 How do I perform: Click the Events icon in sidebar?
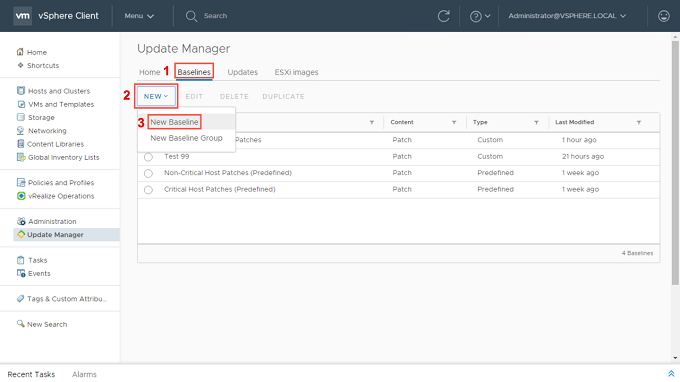pos(21,273)
